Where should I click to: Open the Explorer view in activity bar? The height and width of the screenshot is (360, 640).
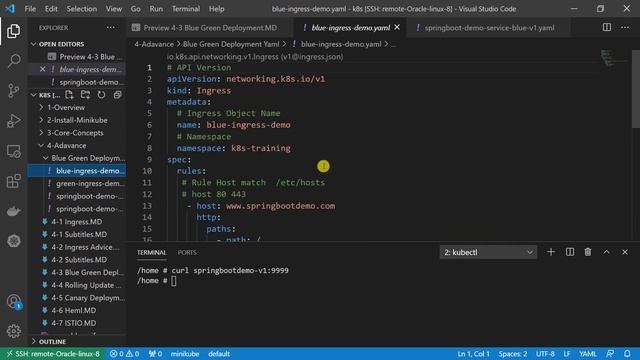click(x=13, y=31)
